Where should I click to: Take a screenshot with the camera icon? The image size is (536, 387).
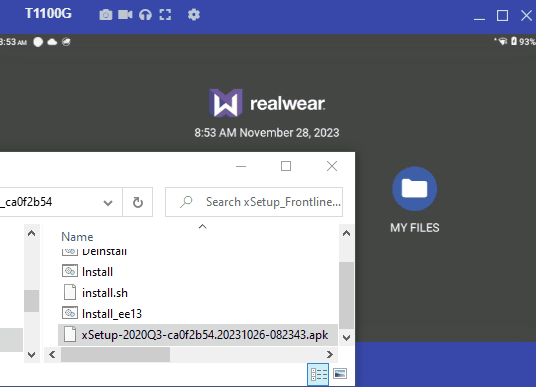[106, 15]
